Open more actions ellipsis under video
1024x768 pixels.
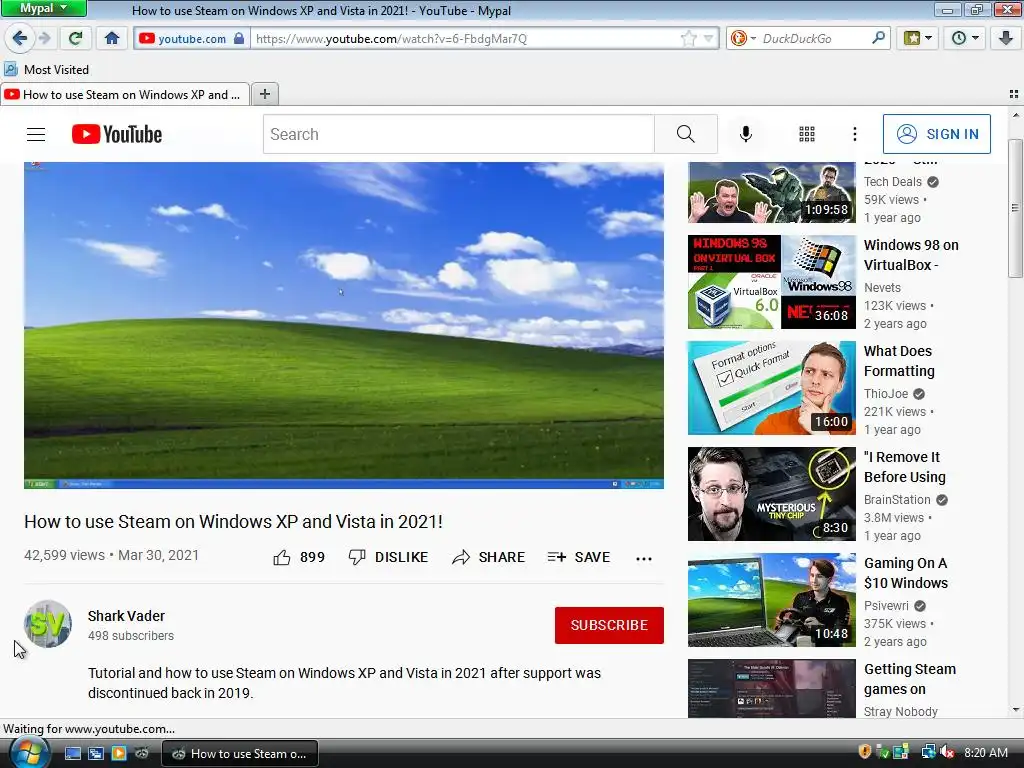(x=643, y=558)
